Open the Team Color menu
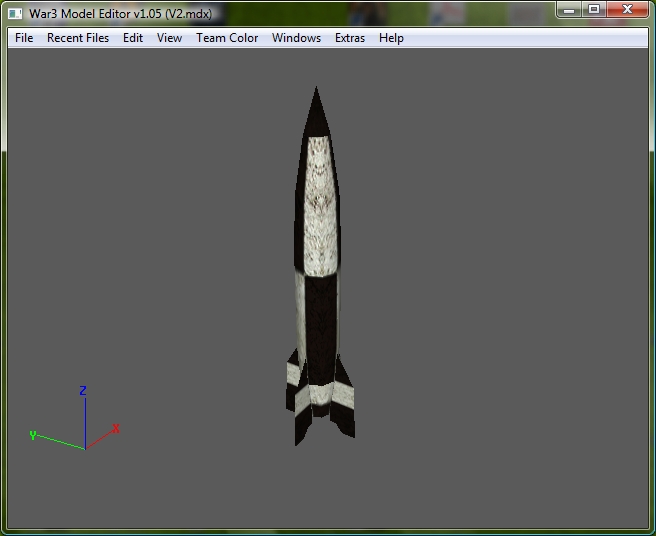Viewport: 656px width, 536px height. pyautogui.click(x=227, y=38)
